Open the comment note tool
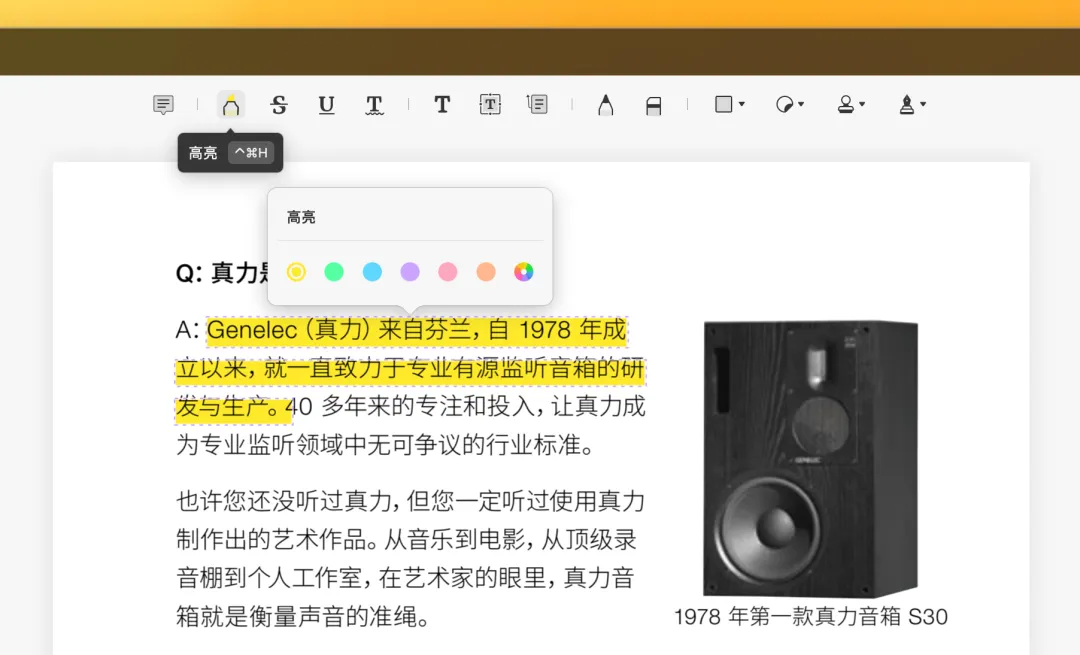 163,105
